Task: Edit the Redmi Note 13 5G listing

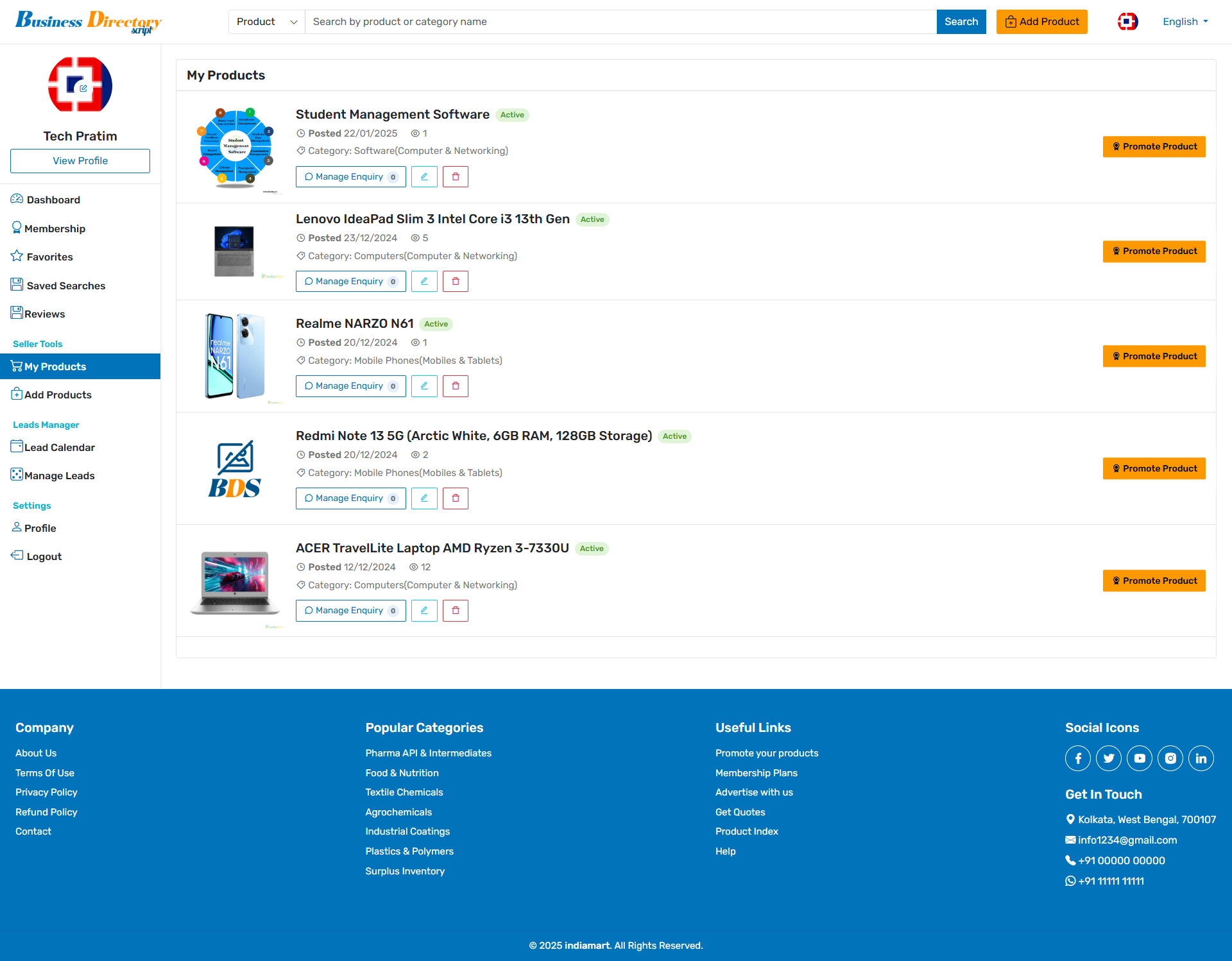Action: [424, 498]
